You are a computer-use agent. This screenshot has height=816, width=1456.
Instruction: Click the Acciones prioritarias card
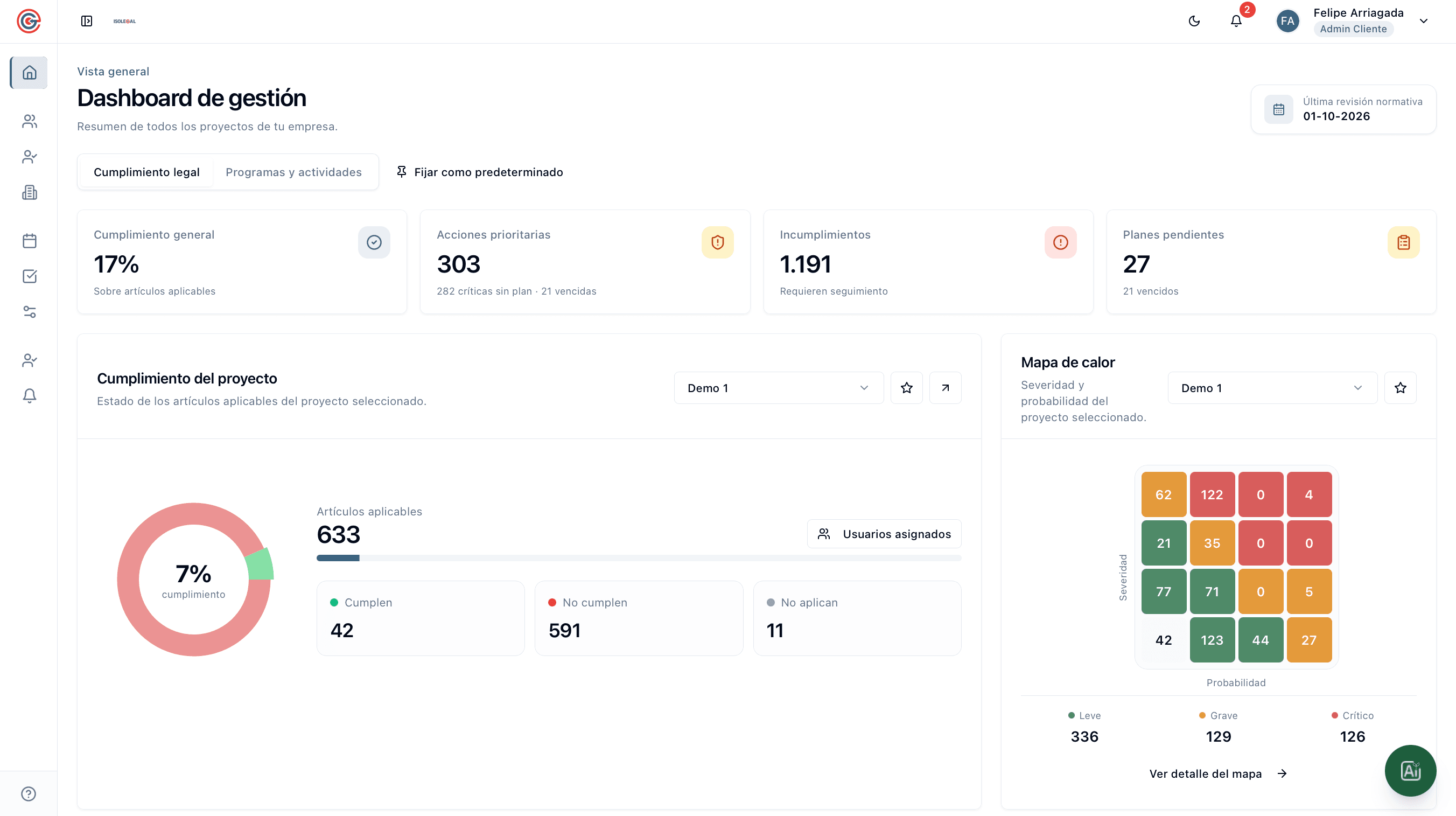[x=585, y=262]
